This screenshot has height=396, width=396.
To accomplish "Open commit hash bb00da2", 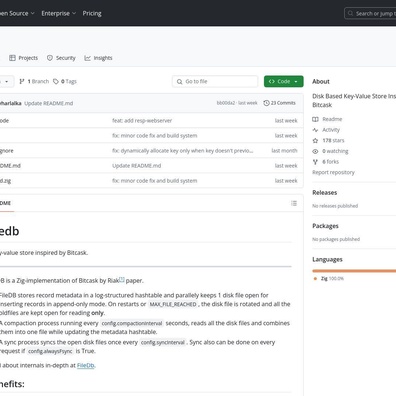I will point(226,103).
